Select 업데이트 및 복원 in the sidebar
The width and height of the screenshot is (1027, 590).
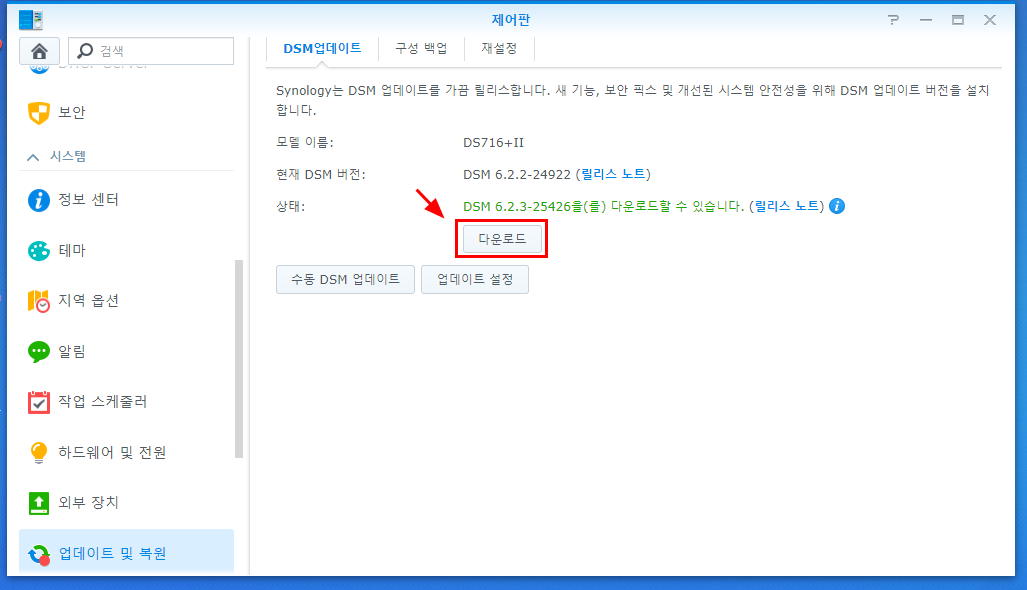pyautogui.click(x=126, y=552)
